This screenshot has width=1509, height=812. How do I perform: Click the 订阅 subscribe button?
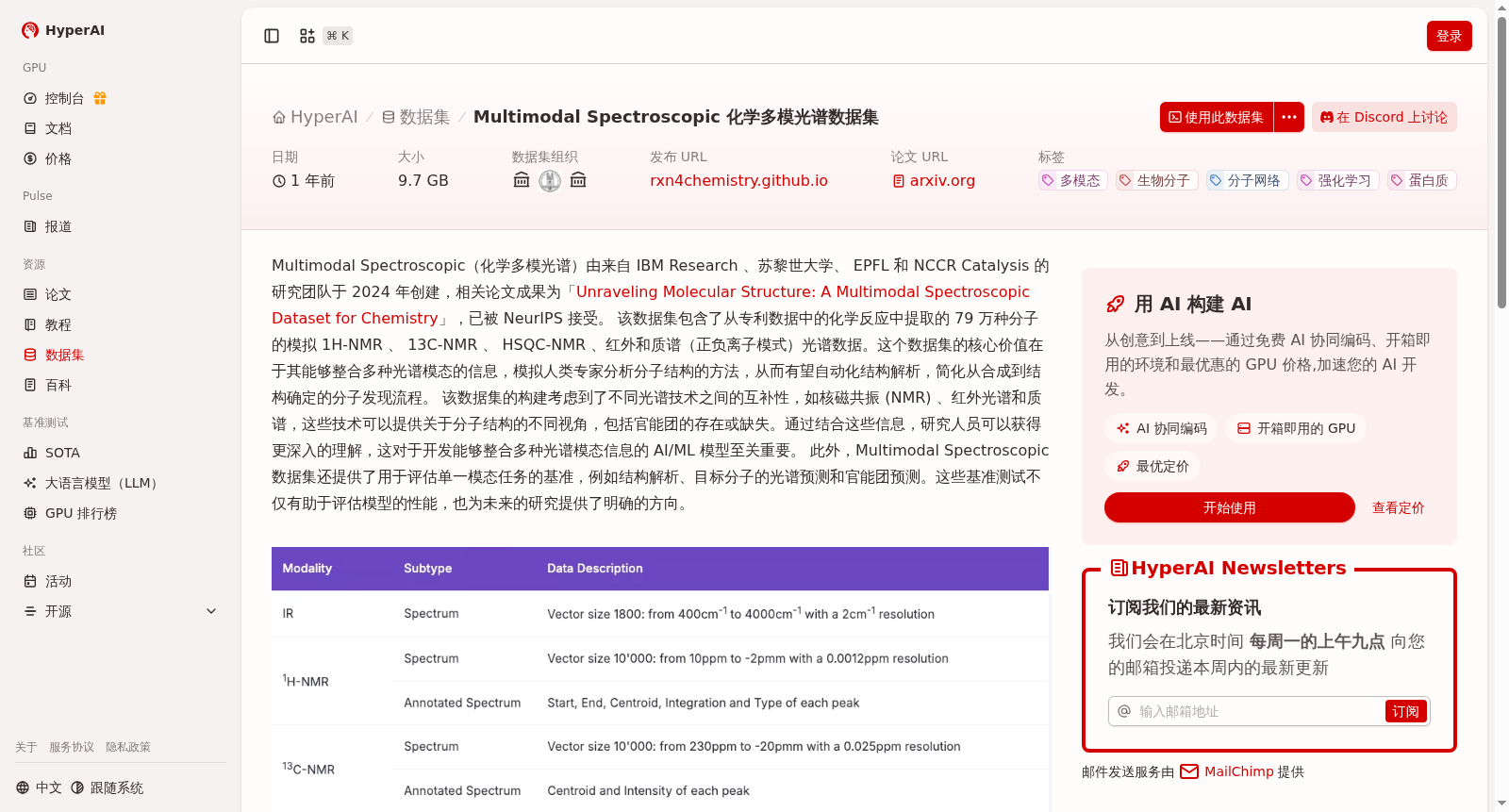[x=1405, y=711]
